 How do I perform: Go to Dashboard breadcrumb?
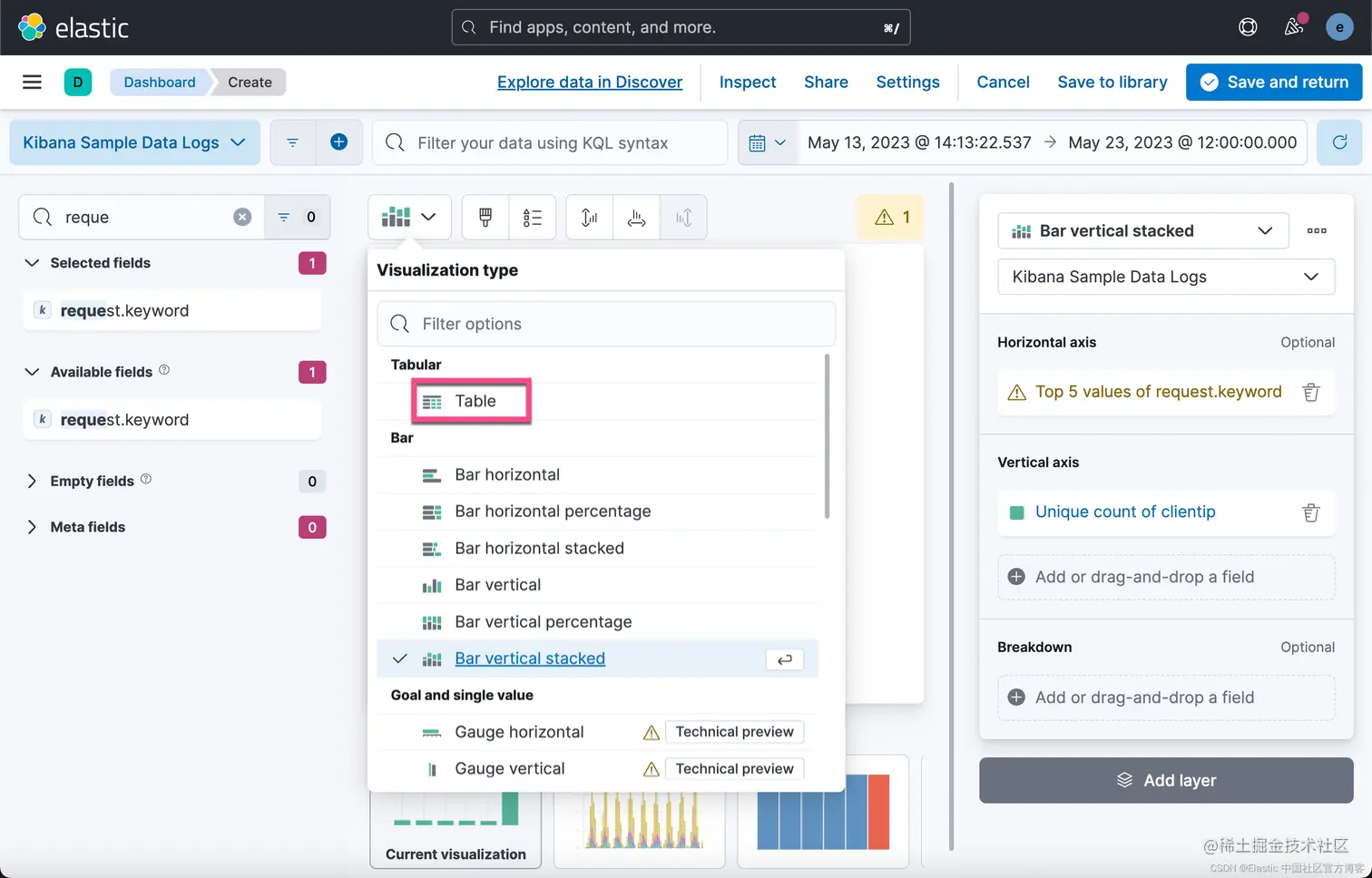[x=160, y=82]
